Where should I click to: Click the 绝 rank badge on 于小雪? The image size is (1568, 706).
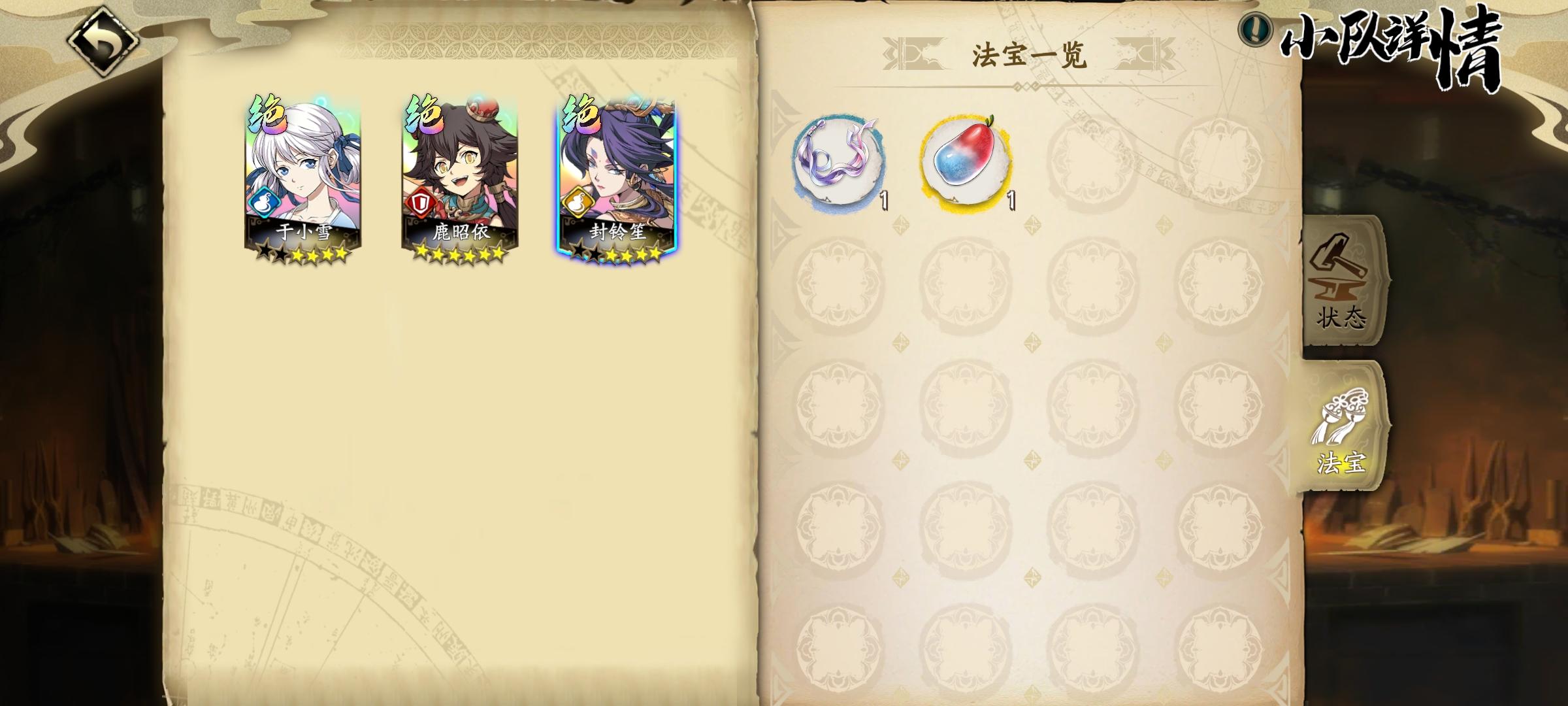[267, 114]
